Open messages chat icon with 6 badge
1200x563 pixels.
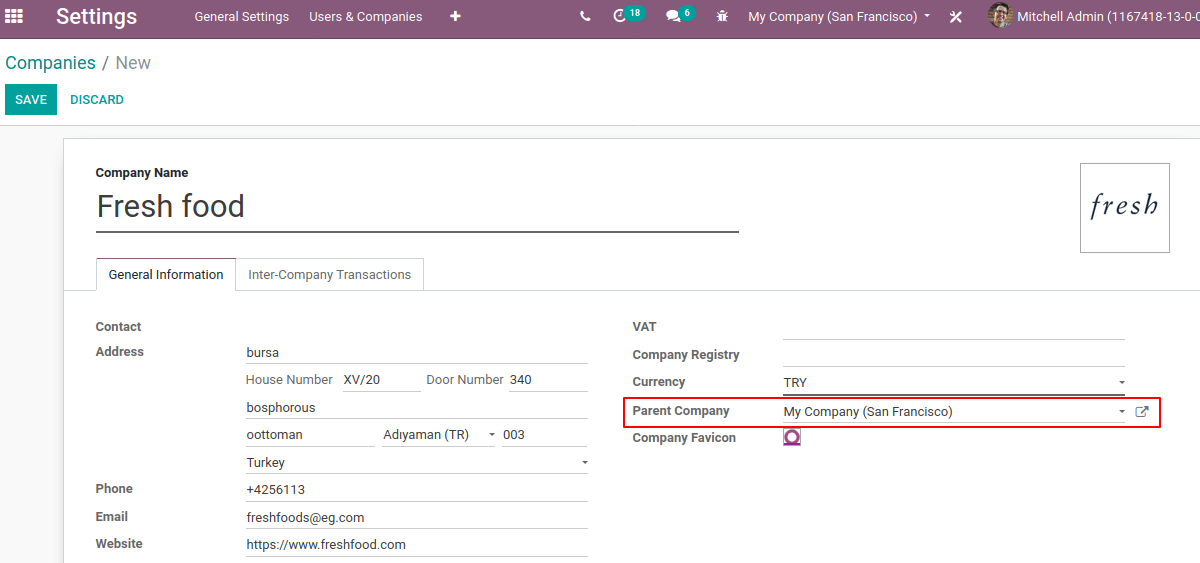pos(680,15)
